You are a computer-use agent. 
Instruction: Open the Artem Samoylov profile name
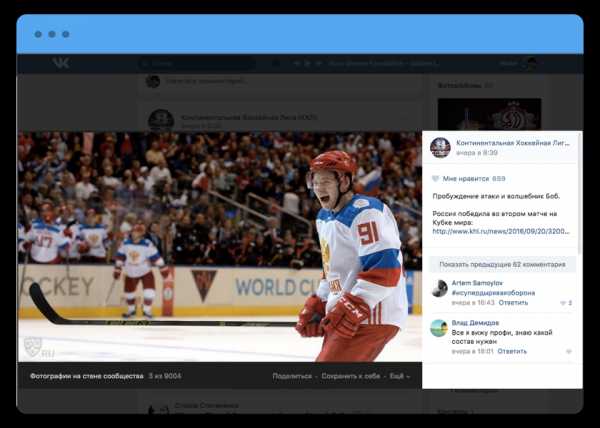[x=477, y=283]
